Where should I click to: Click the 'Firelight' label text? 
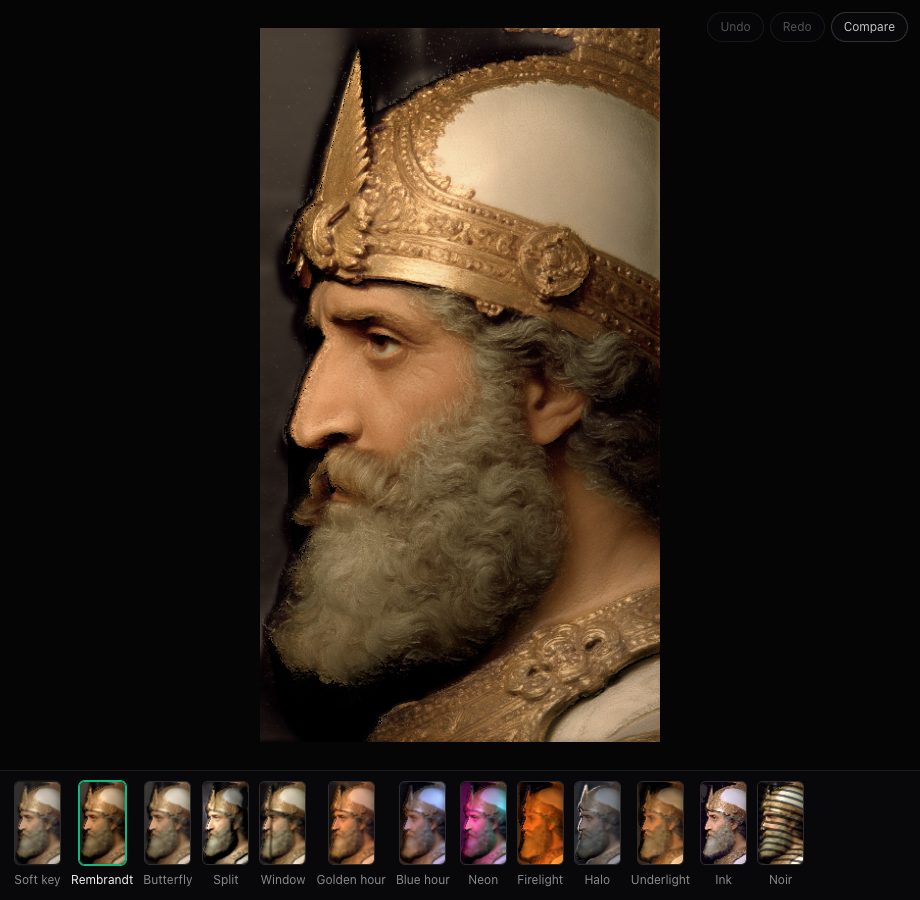[540, 879]
